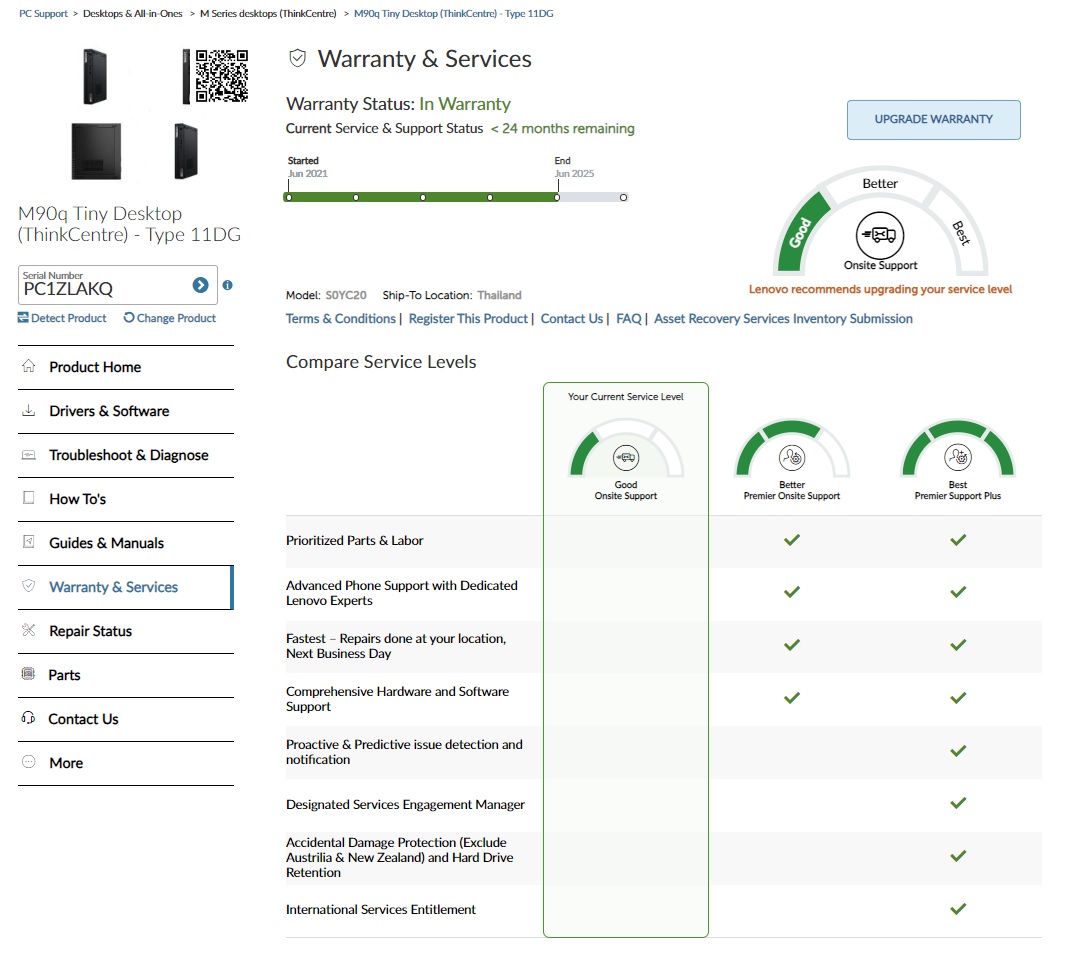This screenshot has width=1092, height=961.
Task: Click the serial number submit arrow icon
Action: pyautogui.click(x=200, y=286)
